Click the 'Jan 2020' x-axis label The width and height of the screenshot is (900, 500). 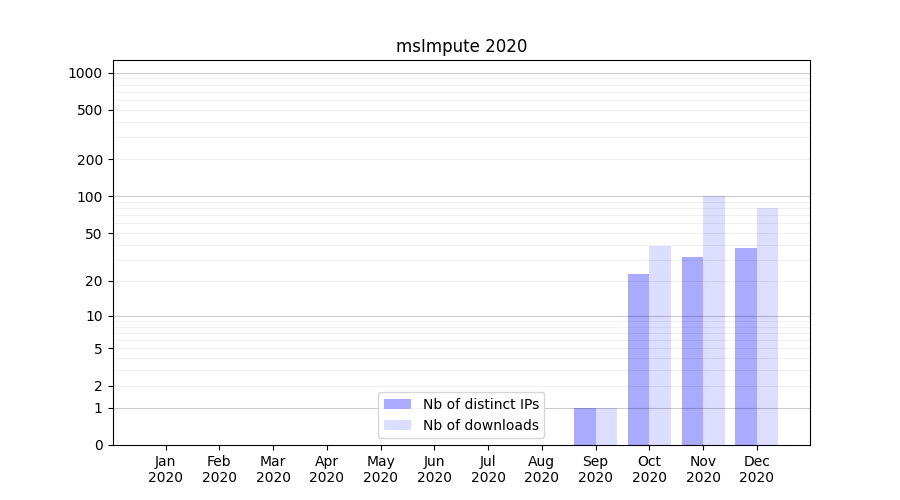[165, 469]
